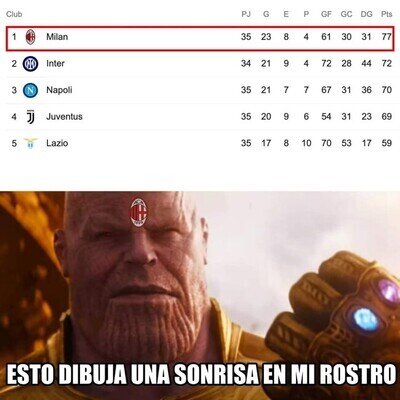Click the Napoli club logo
The width and height of the screenshot is (400, 400).
(30, 90)
